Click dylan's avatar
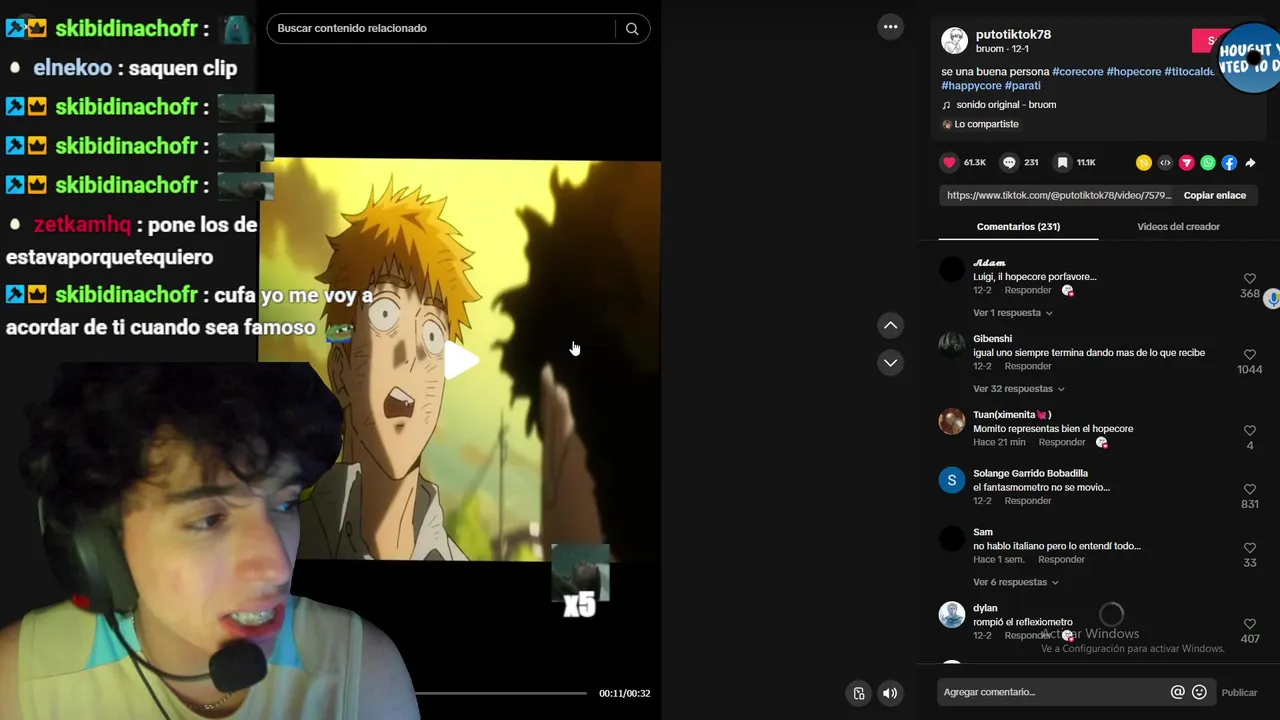This screenshot has height=720, width=1280. click(951, 615)
